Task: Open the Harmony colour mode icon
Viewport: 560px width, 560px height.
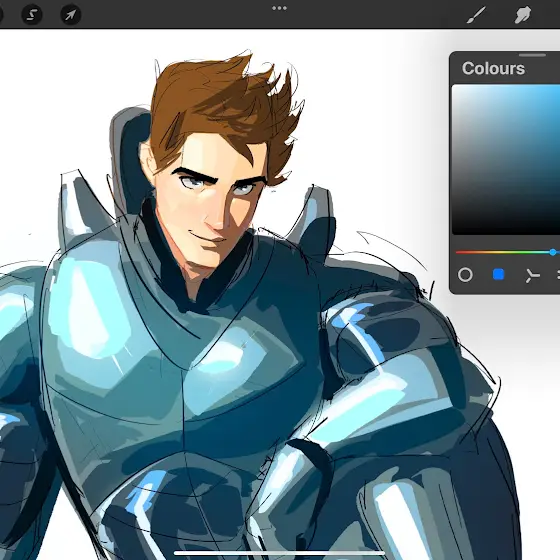Action: pyautogui.click(x=532, y=275)
